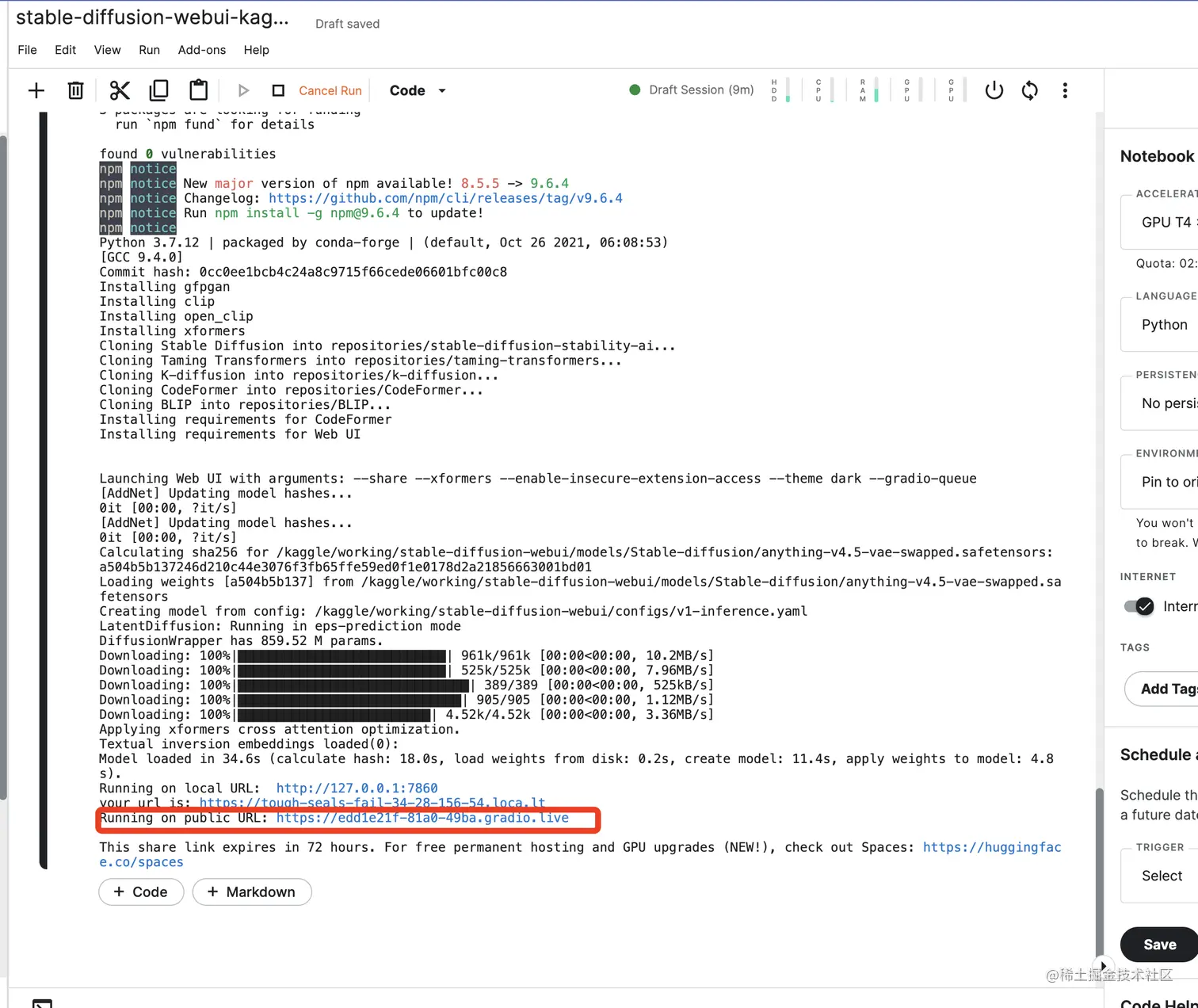Click the Notebook heading in sidebar

pyautogui.click(x=1157, y=156)
